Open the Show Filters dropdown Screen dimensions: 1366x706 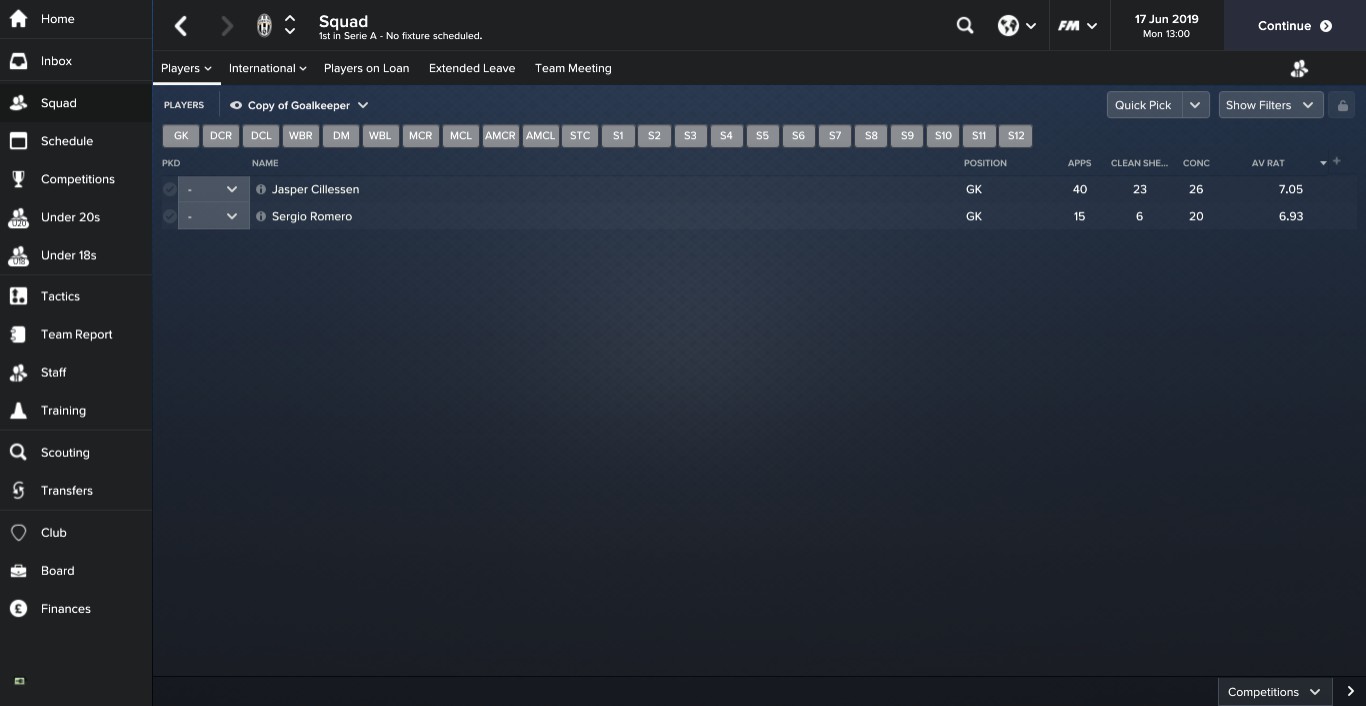[1271, 105]
